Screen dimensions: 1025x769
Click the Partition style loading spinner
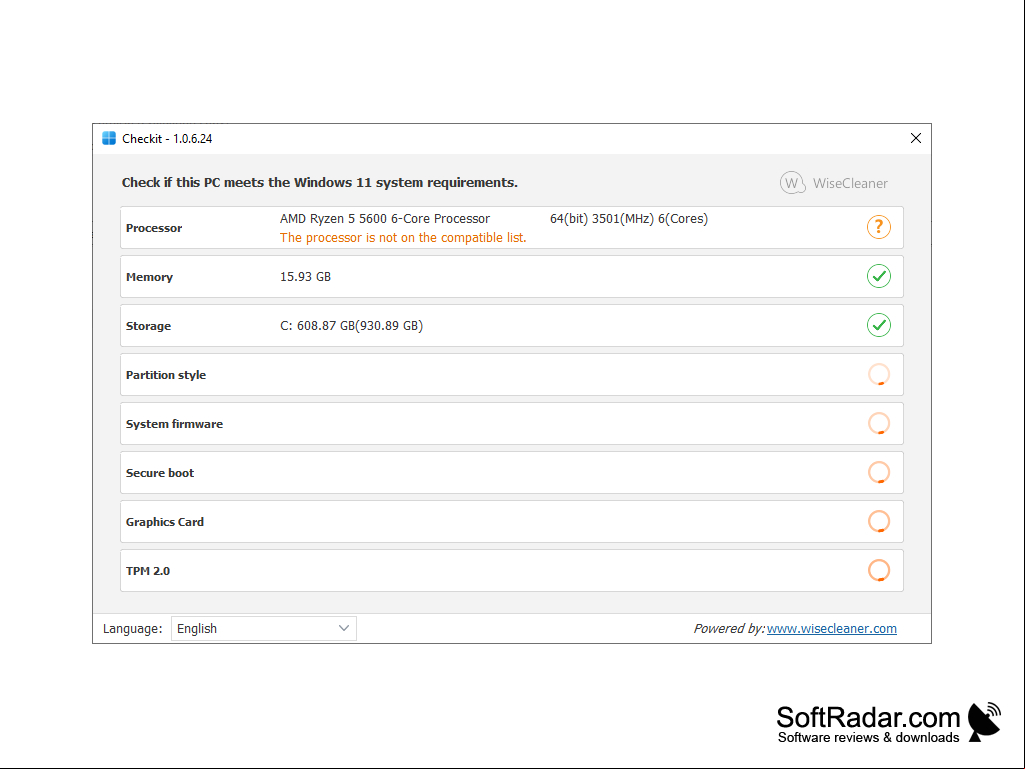click(x=879, y=375)
